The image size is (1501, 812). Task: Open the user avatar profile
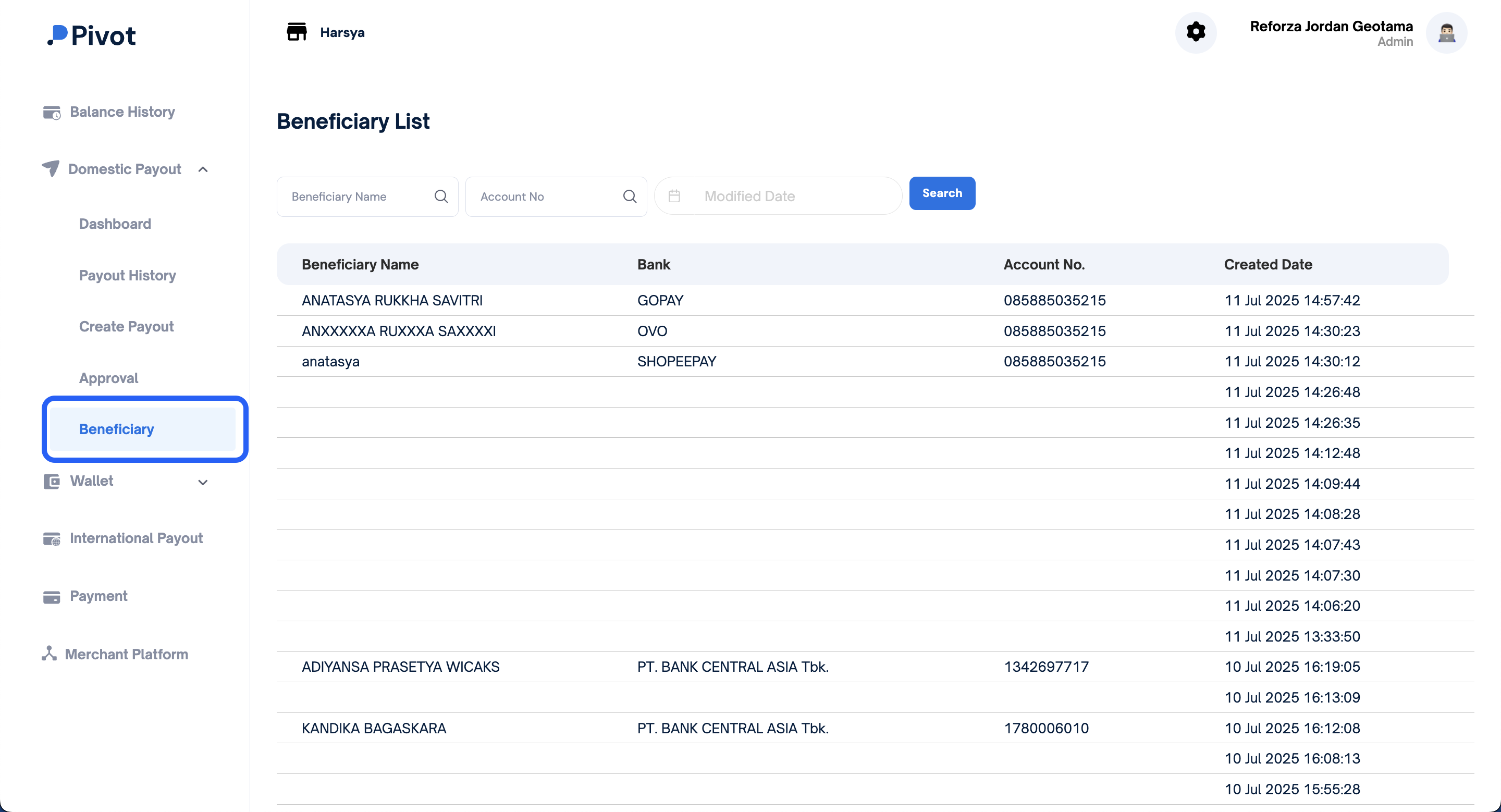pos(1446,33)
